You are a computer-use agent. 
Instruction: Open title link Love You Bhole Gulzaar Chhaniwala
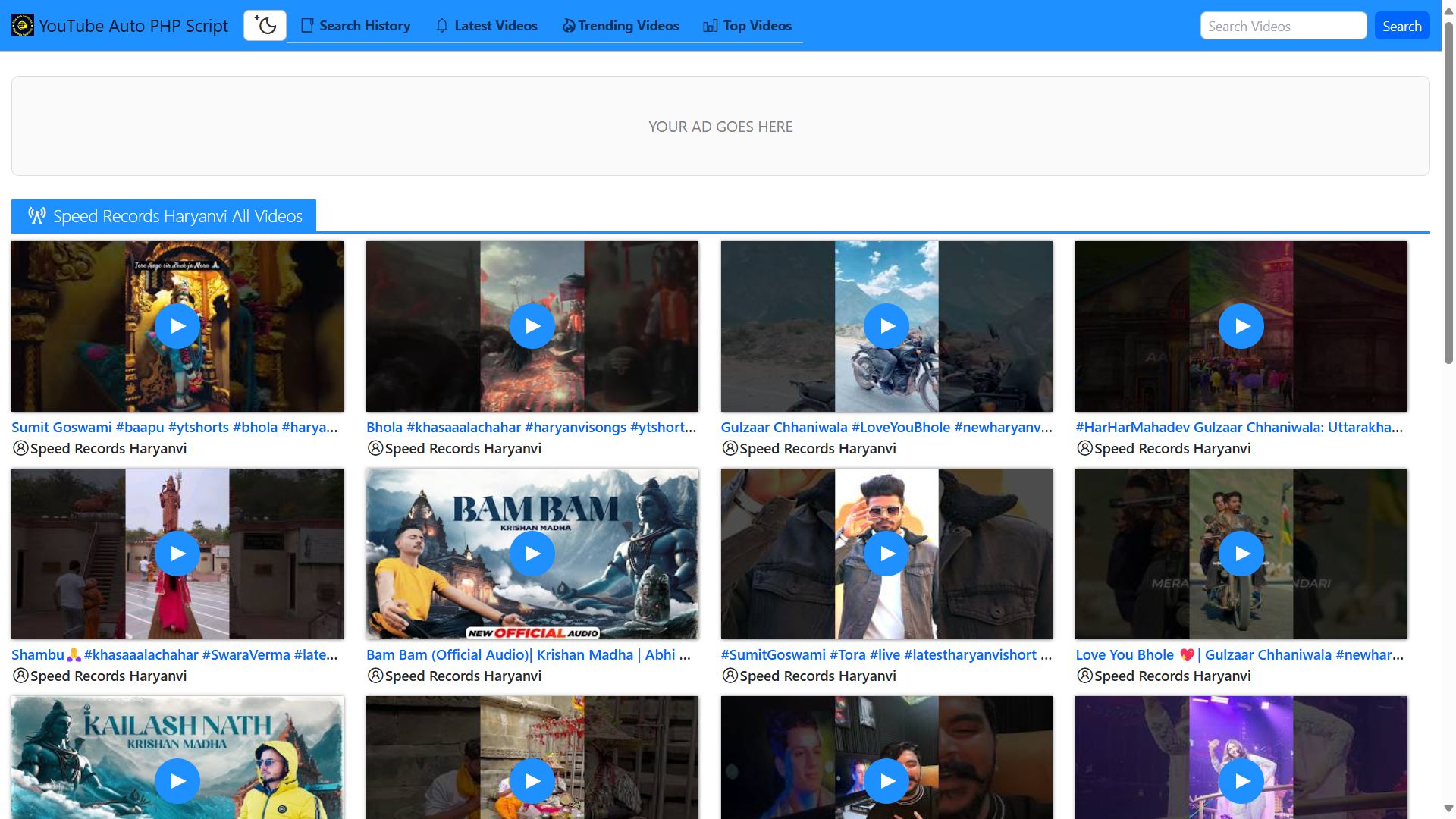[1239, 654]
